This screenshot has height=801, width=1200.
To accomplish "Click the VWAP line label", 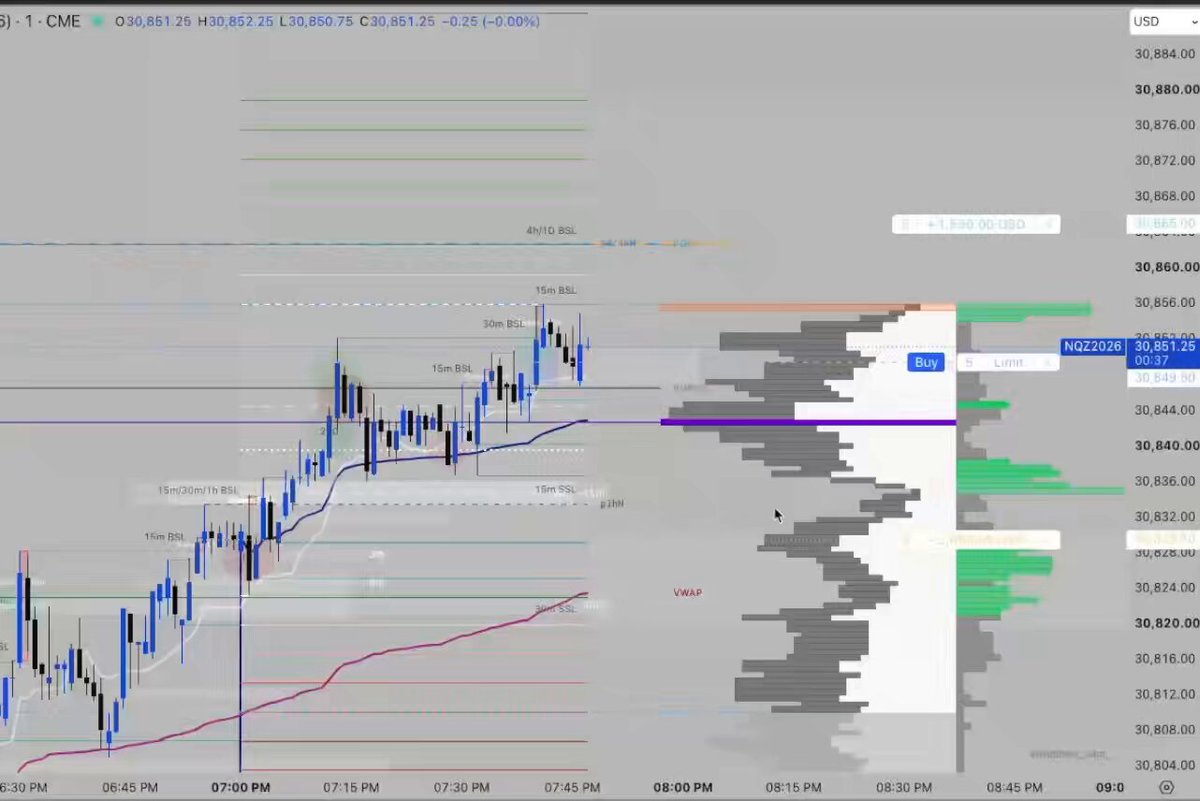I will 687,593.
